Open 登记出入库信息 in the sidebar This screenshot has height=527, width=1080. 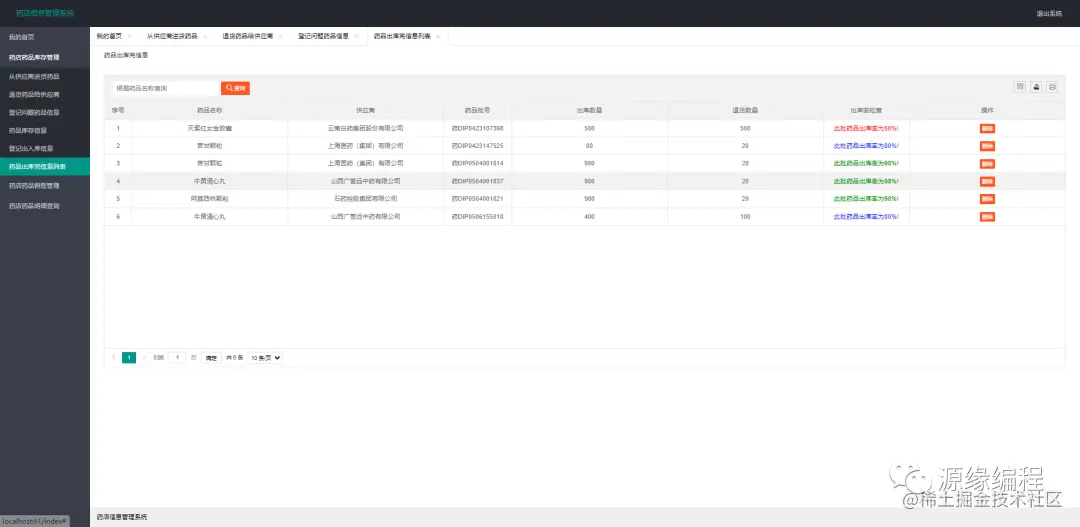coord(45,148)
